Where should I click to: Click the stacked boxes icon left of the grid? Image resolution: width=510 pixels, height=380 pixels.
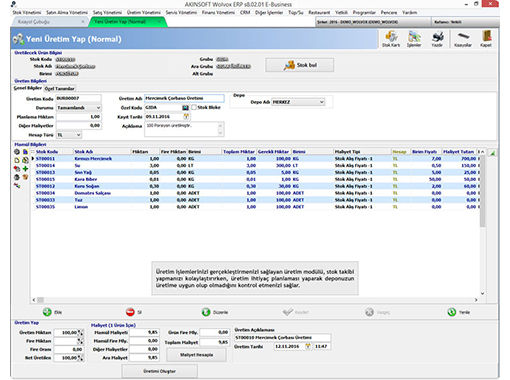click(x=25, y=160)
